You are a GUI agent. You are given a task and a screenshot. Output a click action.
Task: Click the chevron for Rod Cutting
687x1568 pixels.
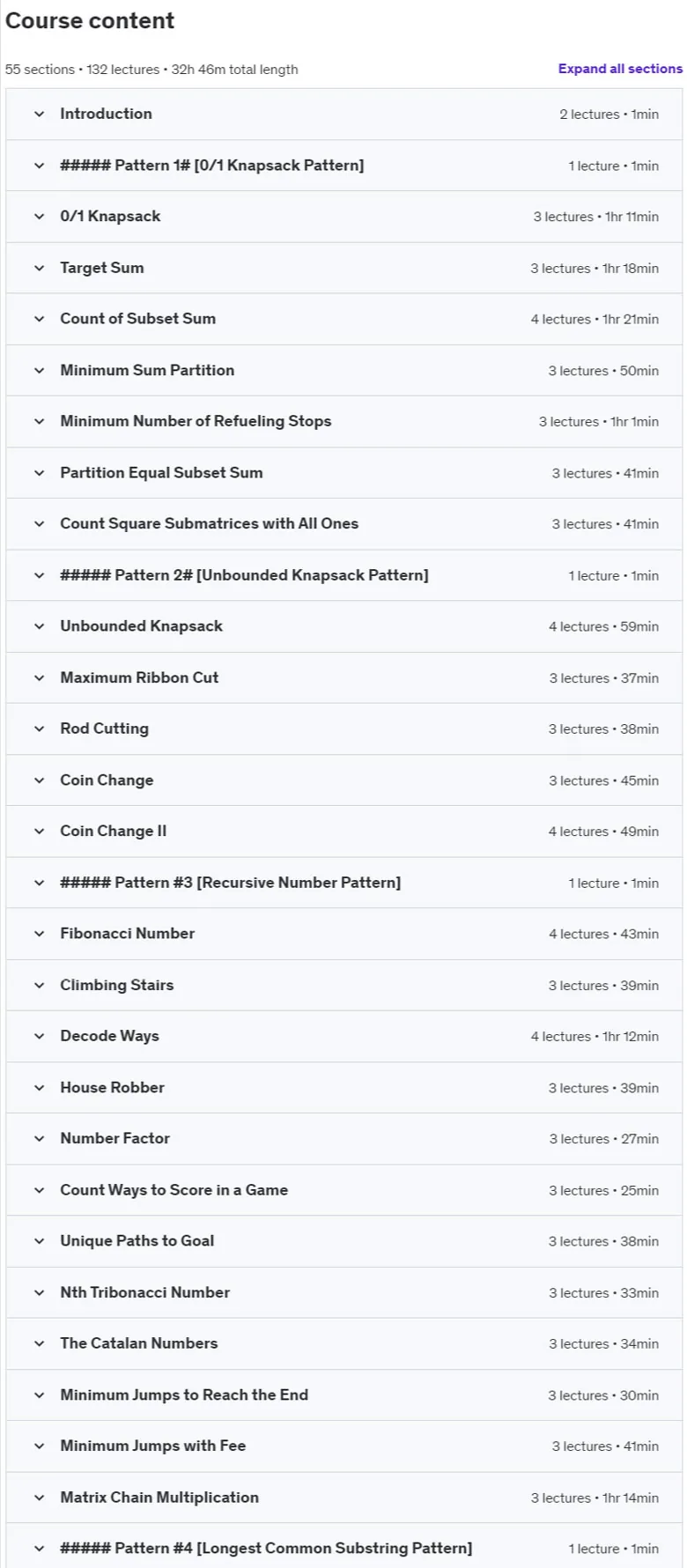pos(39,729)
